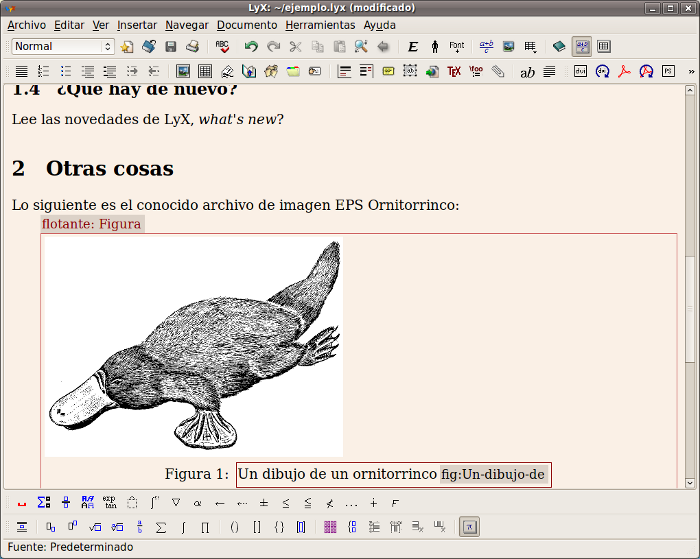The height and width of the screenshot is (559, 700).
Task: Open the ab text style icon
Action: [527, 71]
